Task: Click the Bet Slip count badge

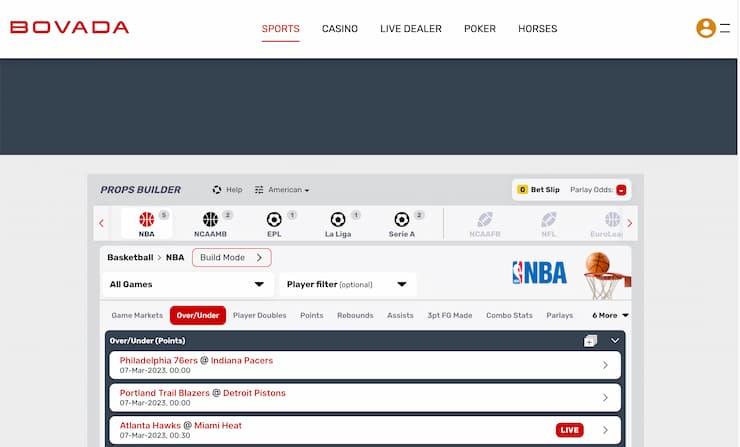Action: click(x=522, y=190)
